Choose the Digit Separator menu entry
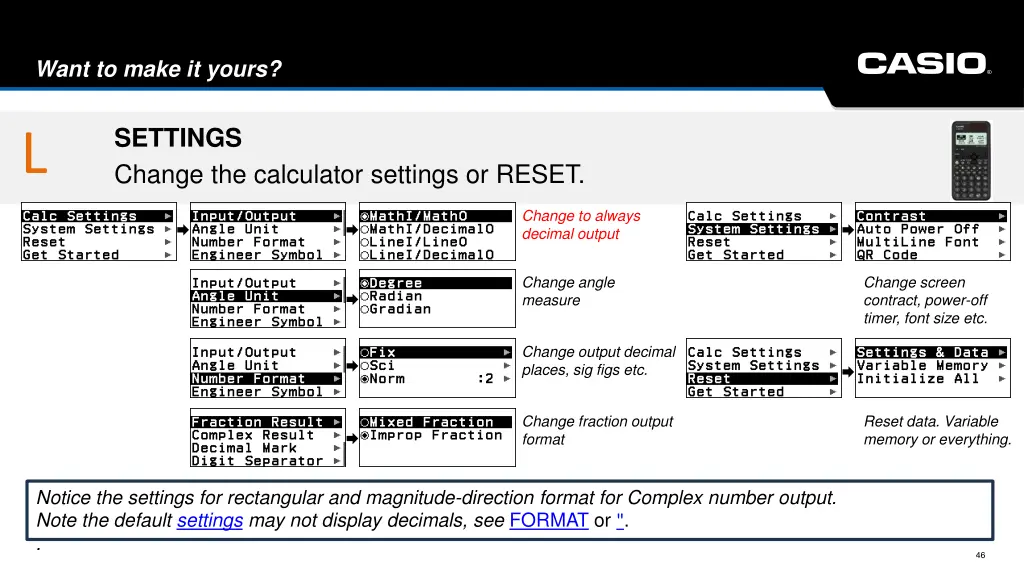 (267, 461)
